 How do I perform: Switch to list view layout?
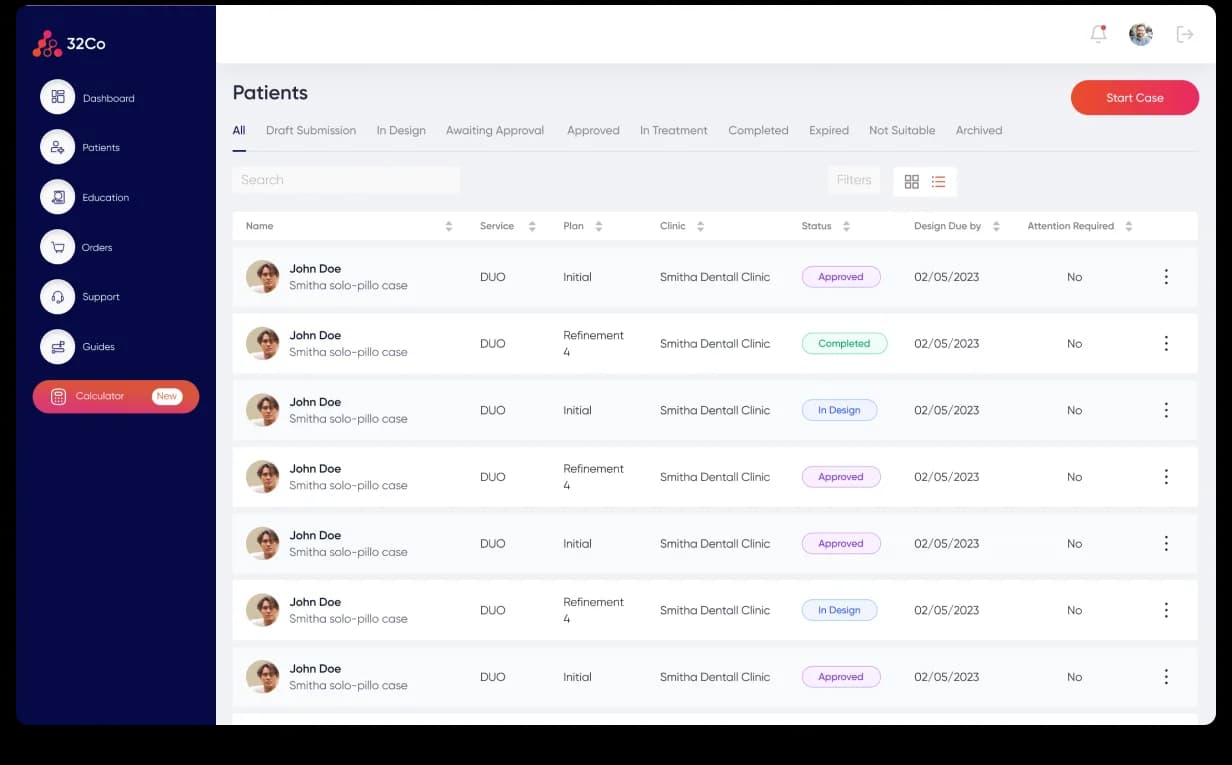938,181
